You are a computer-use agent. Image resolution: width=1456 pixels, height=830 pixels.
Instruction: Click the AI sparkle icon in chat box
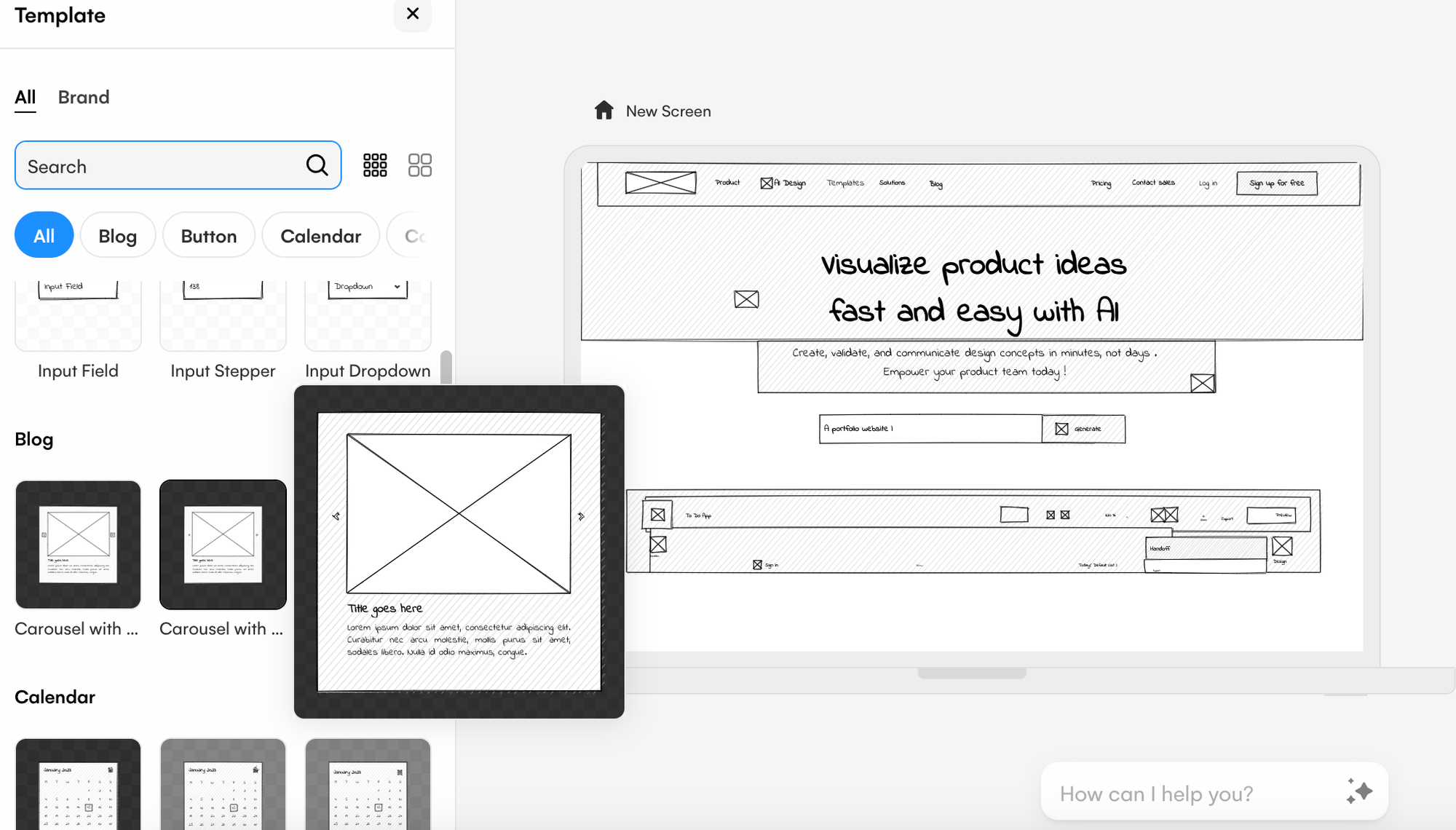pos(1358,791)
